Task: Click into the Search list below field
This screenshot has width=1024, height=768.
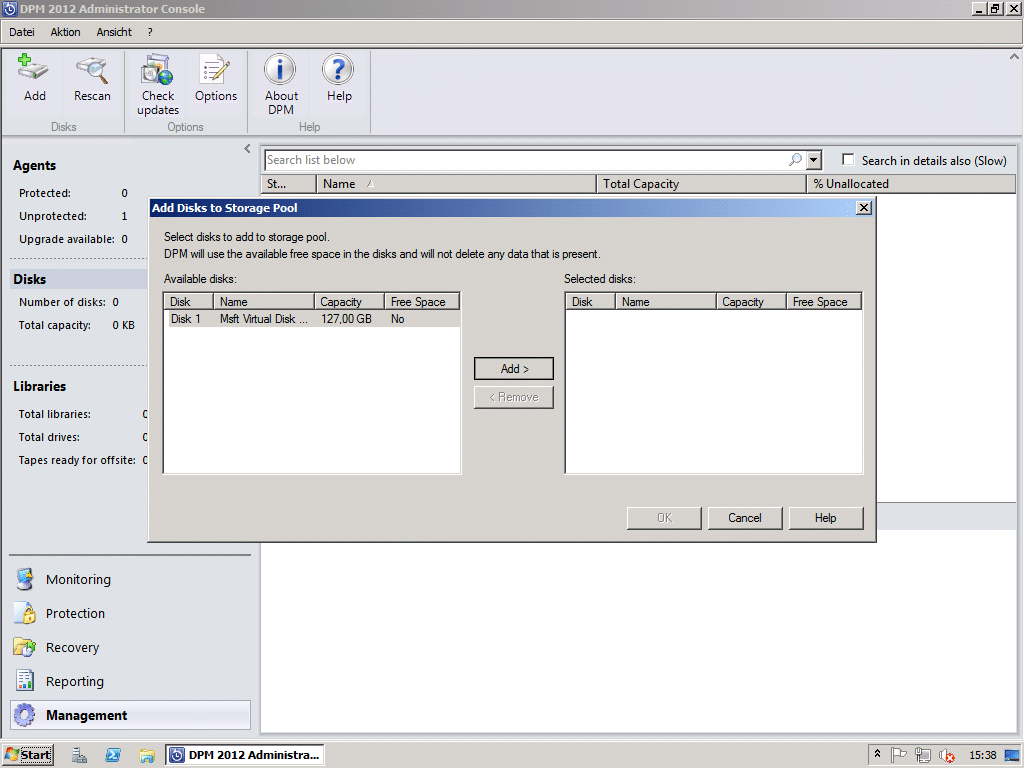Action: click(x=526, y=160)
